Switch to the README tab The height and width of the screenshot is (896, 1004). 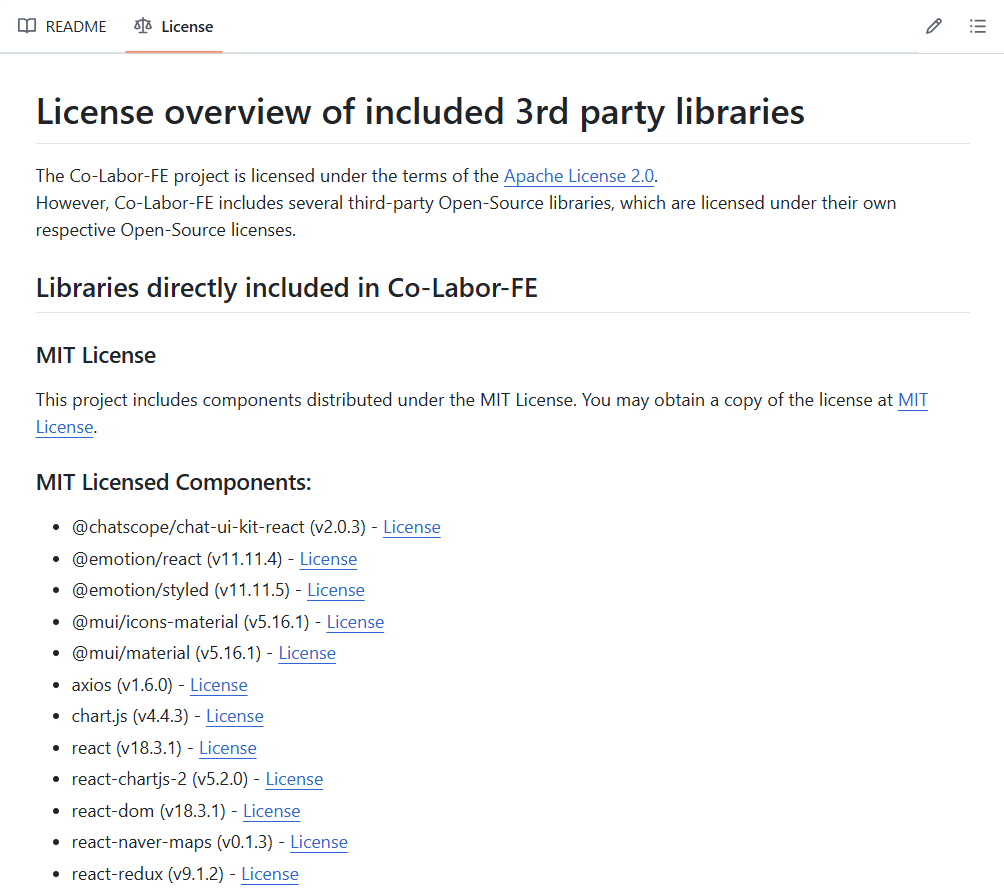tap(62, 26)
